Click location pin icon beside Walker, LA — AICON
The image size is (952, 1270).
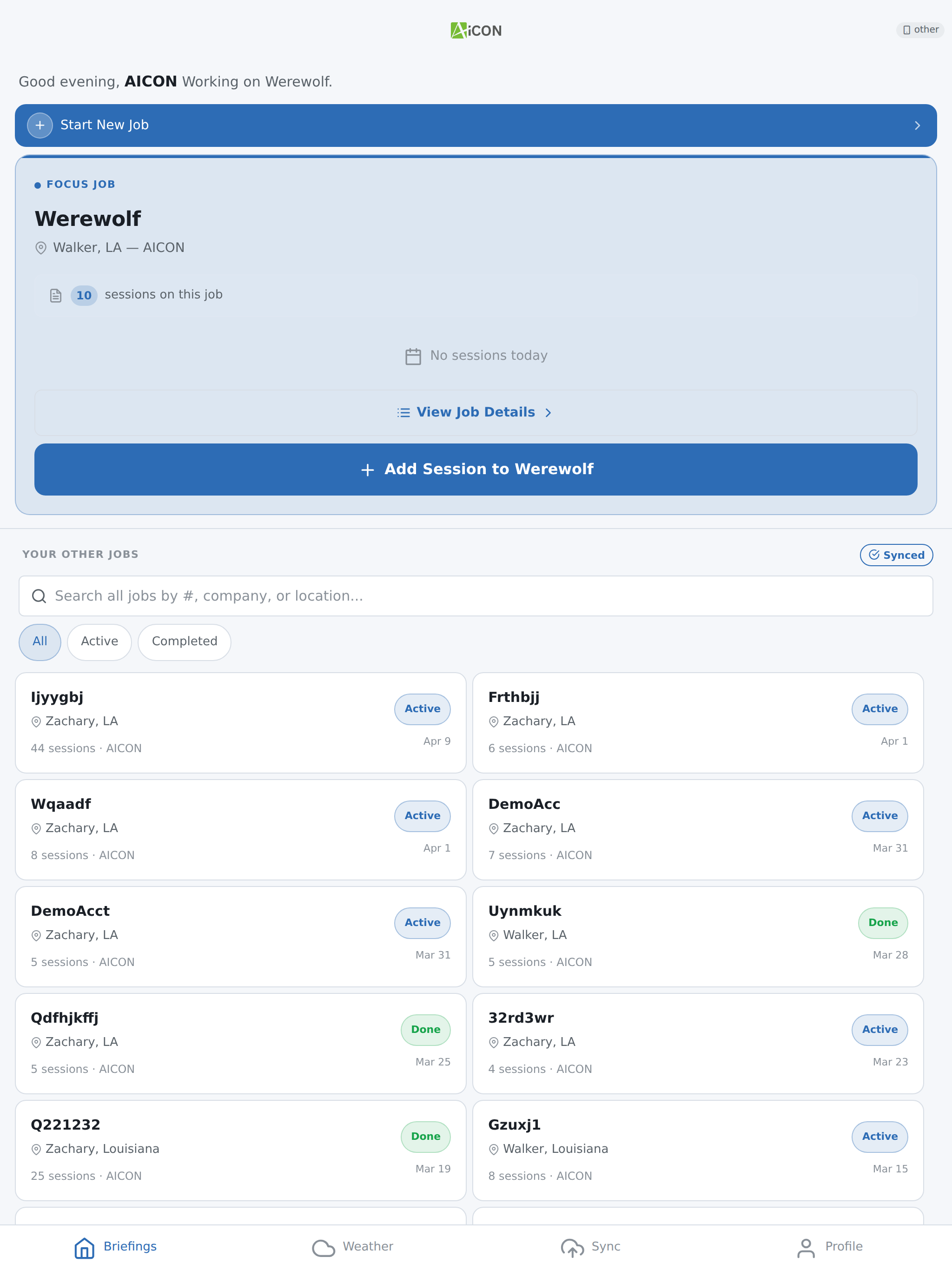coord(41,248)
